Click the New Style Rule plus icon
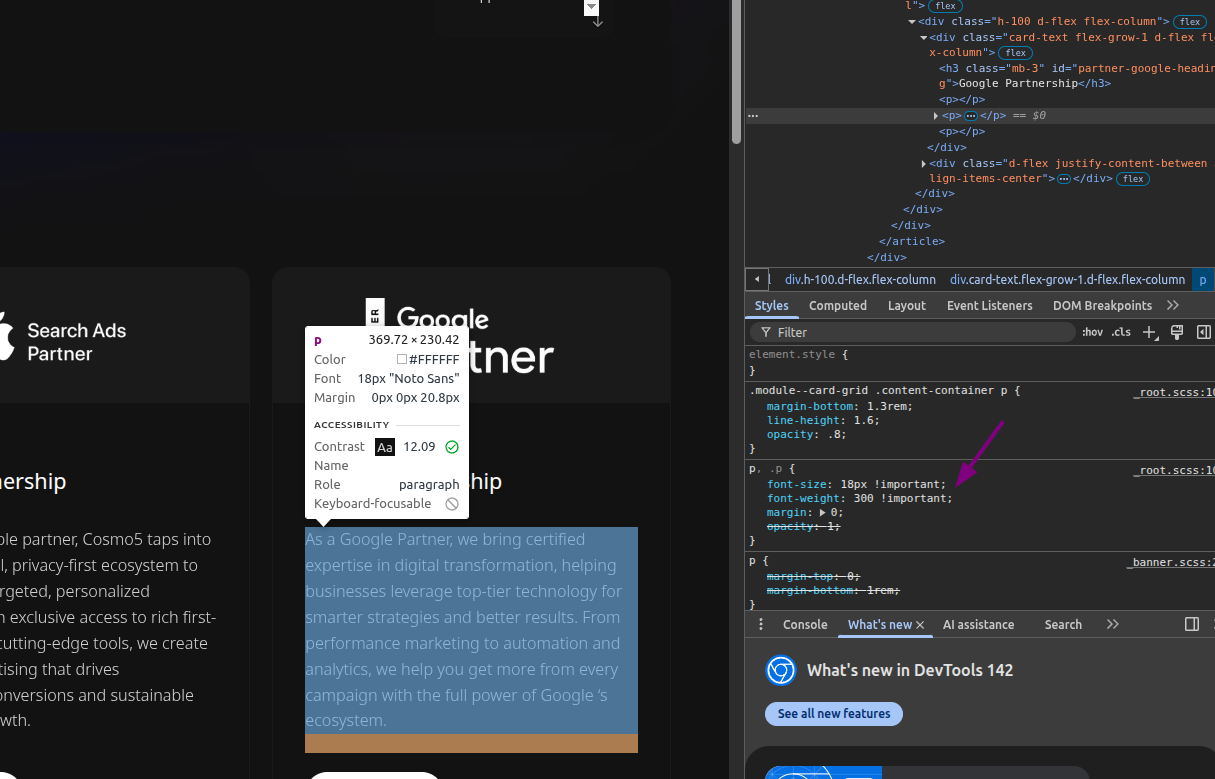 click(1150, 332)
